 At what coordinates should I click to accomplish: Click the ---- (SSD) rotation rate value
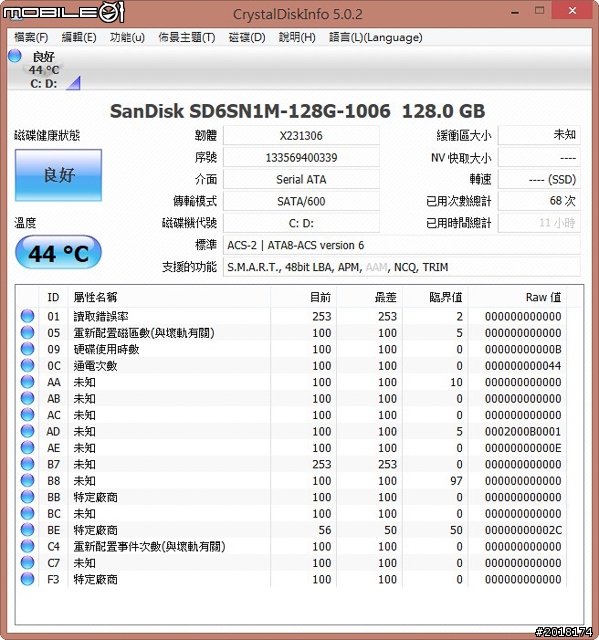[x=539, y=179]
